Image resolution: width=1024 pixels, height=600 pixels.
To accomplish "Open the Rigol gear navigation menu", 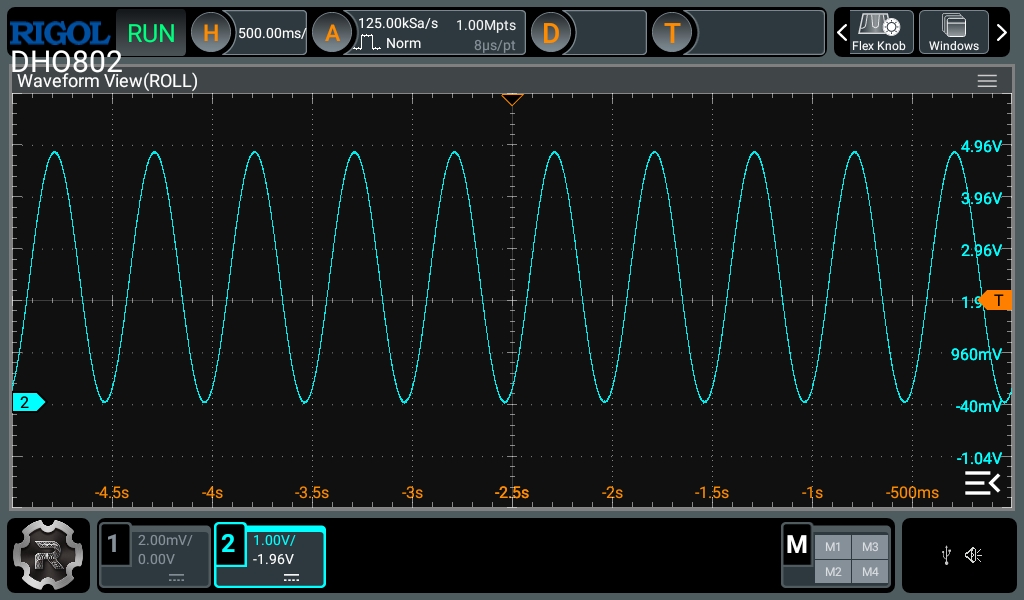I will point(48,555).
